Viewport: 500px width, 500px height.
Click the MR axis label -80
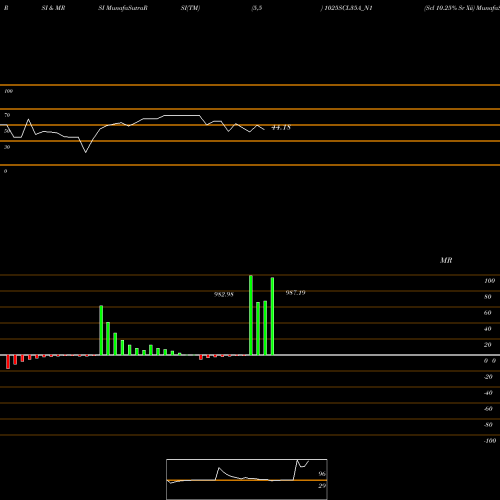(488, 425)
